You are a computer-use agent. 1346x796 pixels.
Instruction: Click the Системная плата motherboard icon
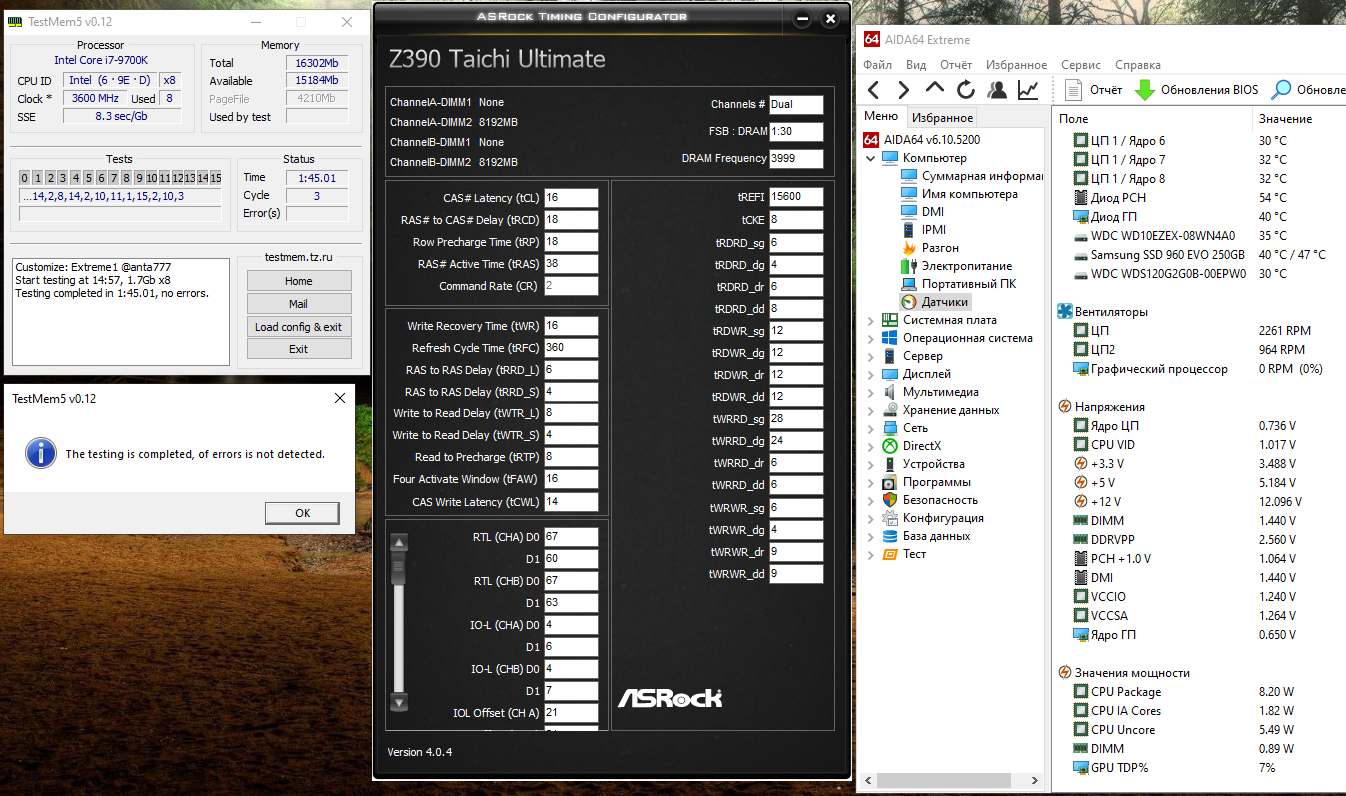pos(890,320)
